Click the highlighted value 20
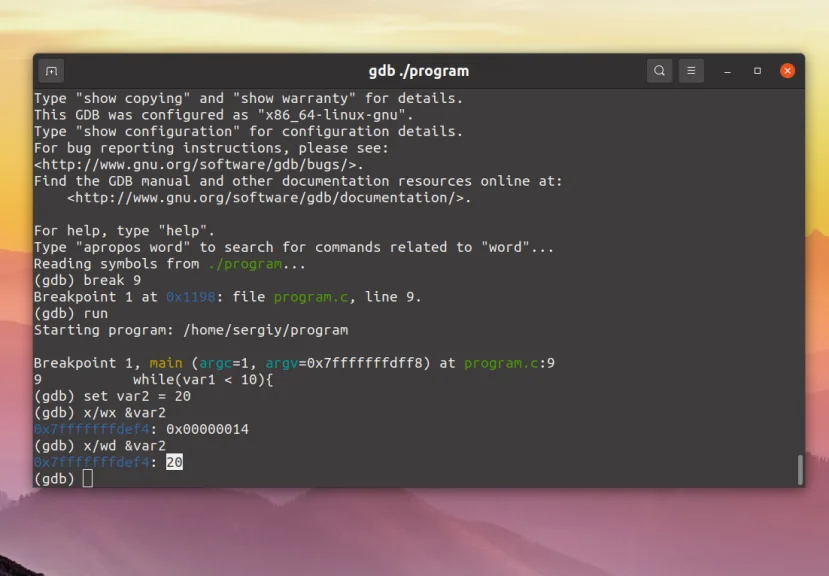Viewport: 829px width, 576px height. pos(173,462)
